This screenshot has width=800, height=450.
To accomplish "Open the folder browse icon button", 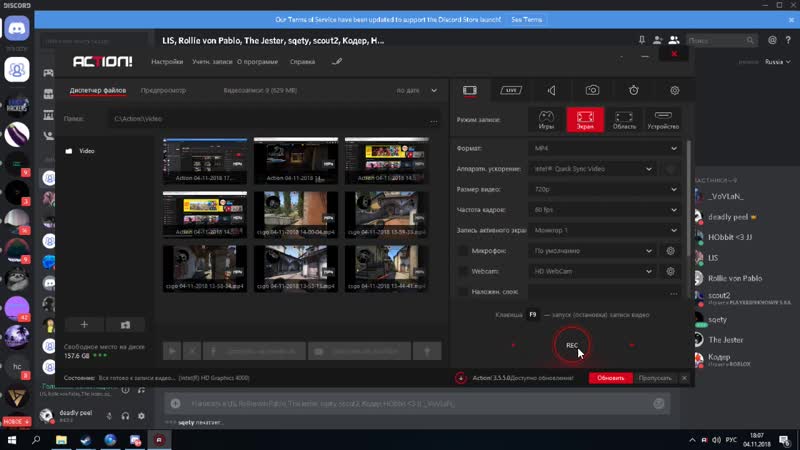I will (125, 324).
